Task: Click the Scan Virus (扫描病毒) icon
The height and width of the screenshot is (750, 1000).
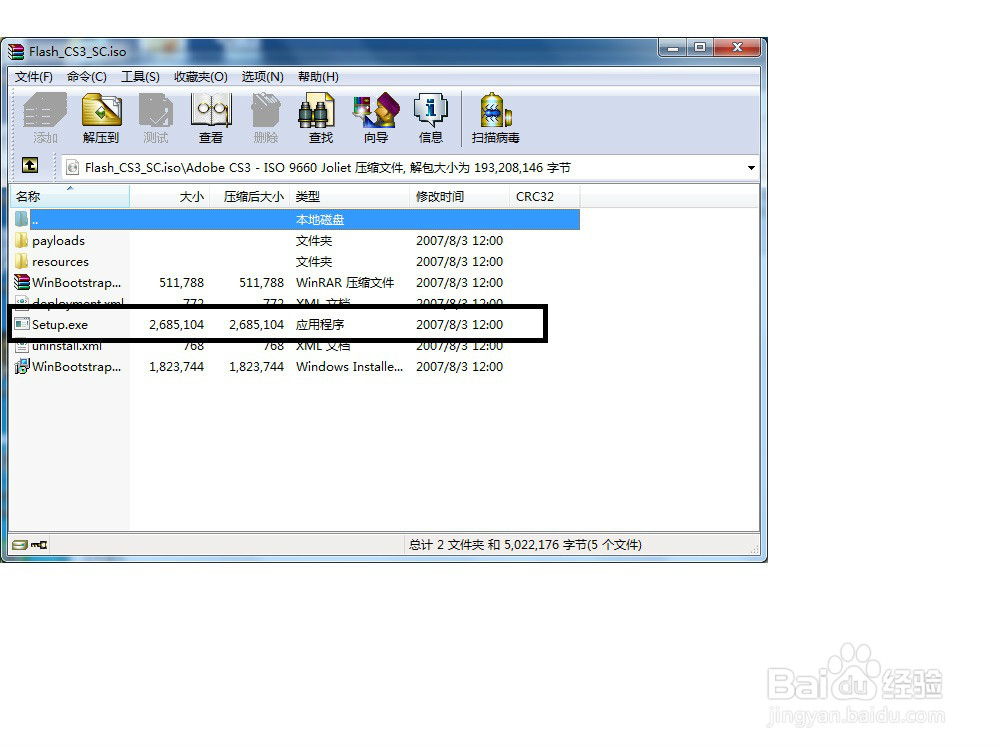Action: 496,118
